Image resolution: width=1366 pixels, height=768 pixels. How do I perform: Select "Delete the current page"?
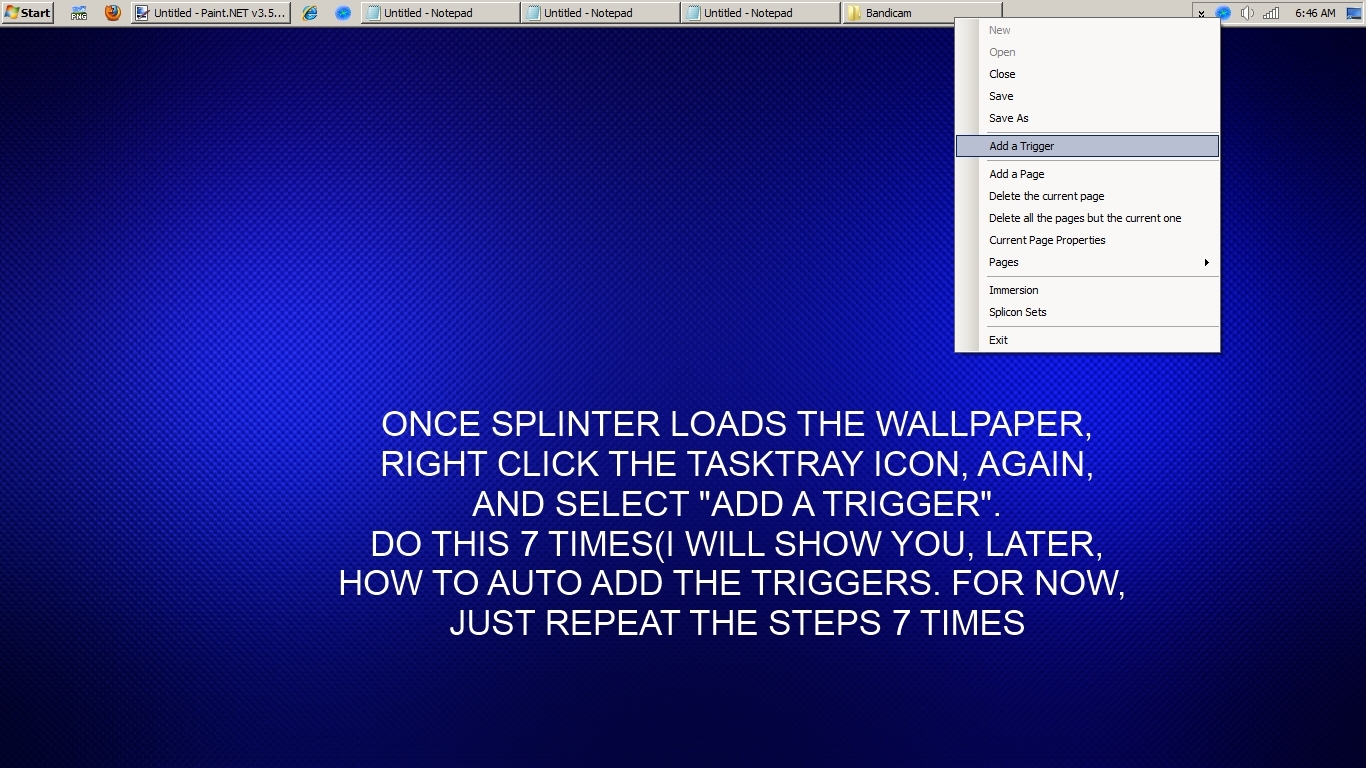[x=1046, y=196]
